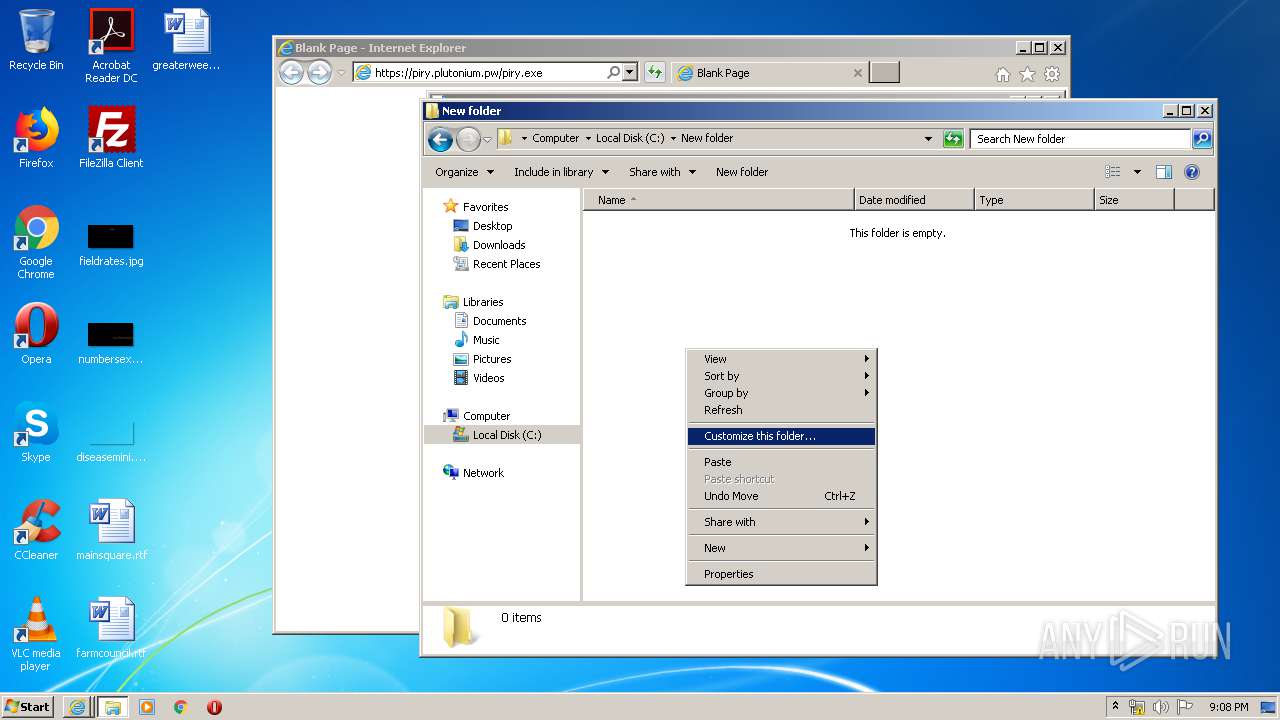Open the Organize dropdown menu
1280x720 pixels.
point(464,172)
